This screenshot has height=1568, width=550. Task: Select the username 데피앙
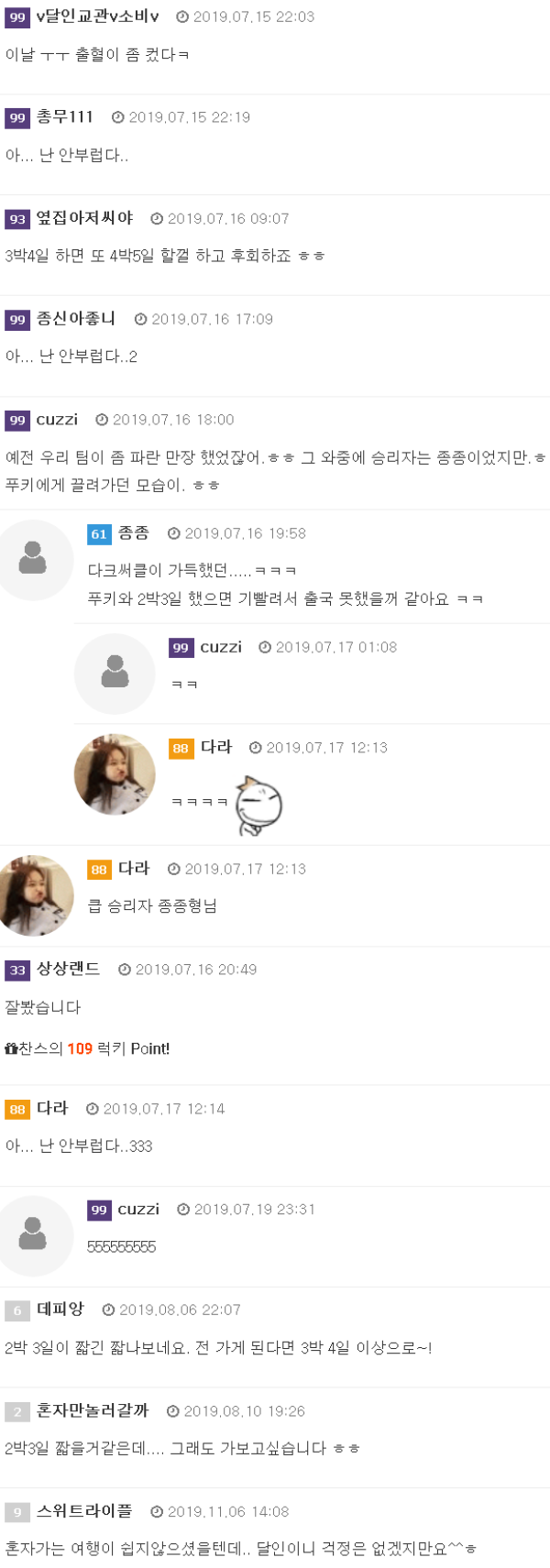60,1310
